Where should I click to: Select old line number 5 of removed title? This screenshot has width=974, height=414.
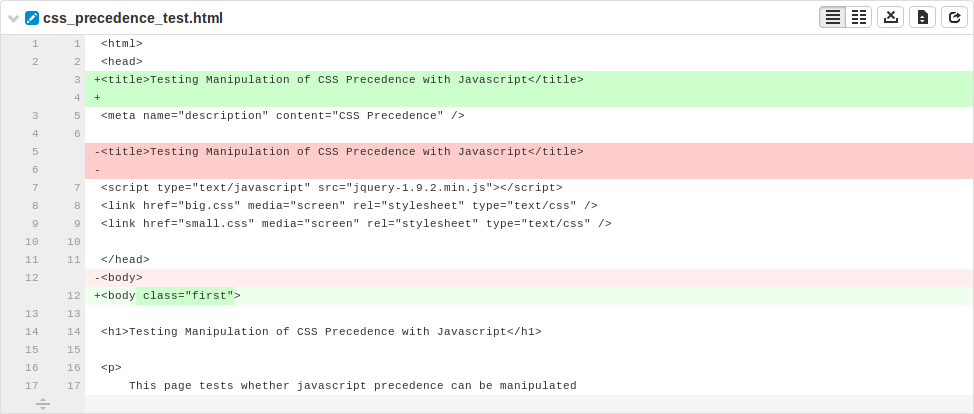(x=35, y=152)
